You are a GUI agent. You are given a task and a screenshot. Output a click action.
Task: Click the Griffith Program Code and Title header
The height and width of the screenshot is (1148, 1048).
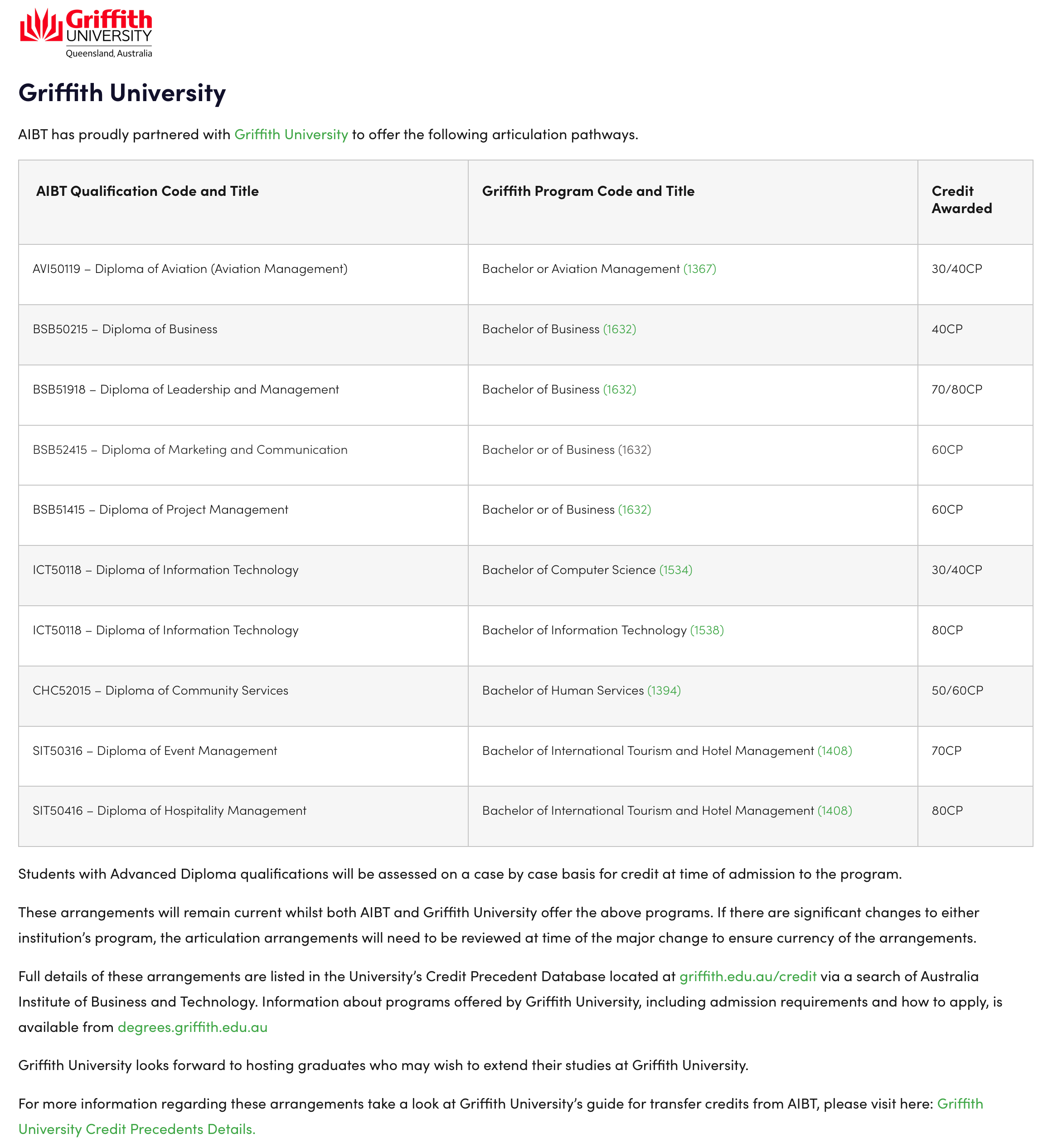[x=588, y=191]
